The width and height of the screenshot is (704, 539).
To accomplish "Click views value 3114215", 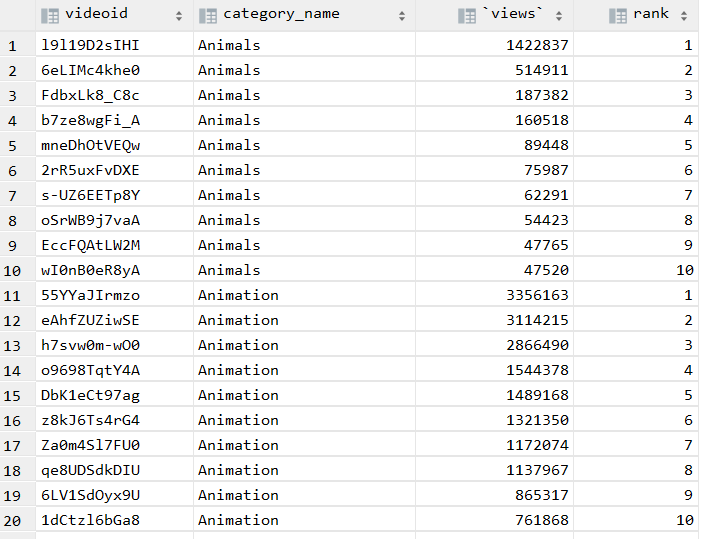I will [537, 320].
